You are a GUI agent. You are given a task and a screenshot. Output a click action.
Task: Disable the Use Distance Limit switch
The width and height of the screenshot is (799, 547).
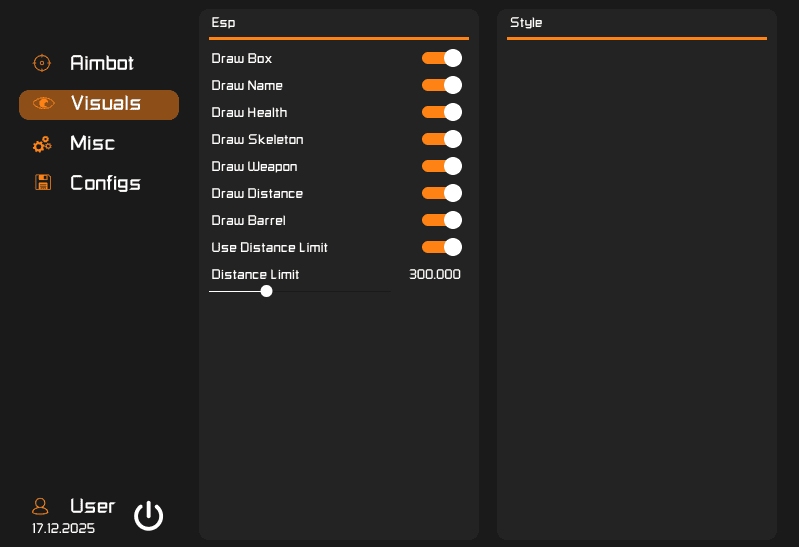coord(441,247)
